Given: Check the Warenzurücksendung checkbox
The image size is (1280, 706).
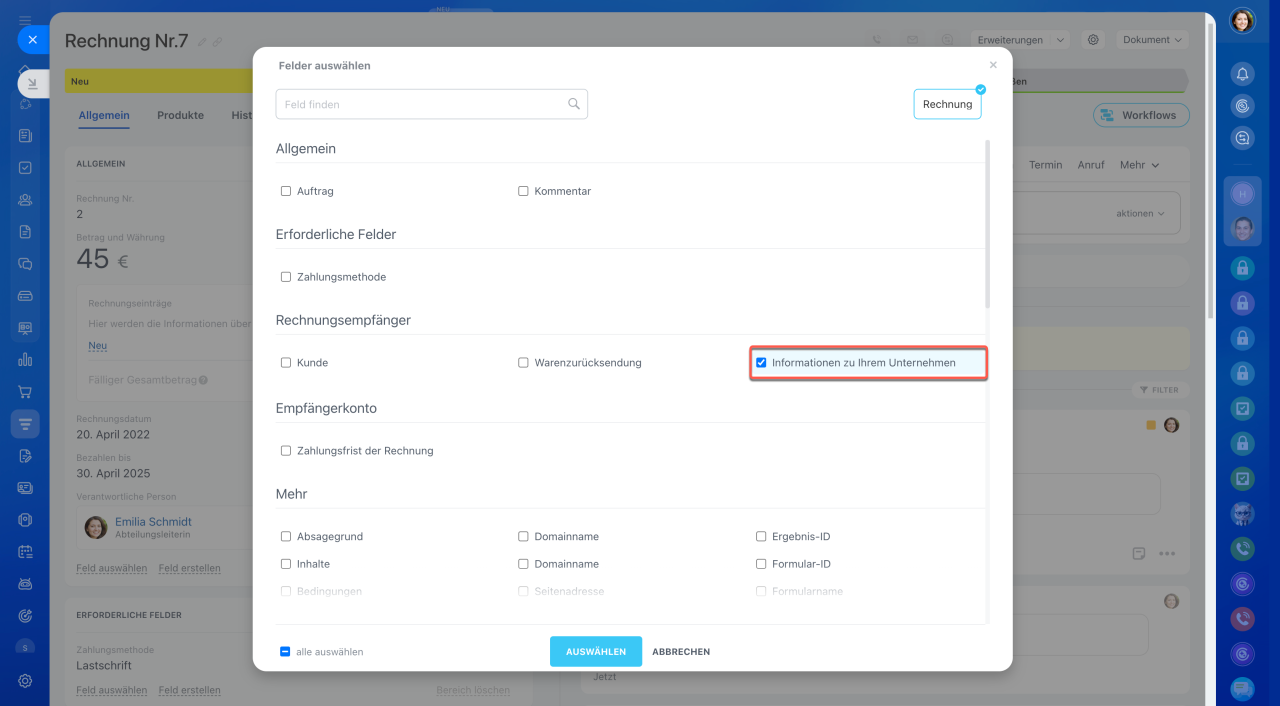Looking at the screenshot, I should tap(523, 363).
